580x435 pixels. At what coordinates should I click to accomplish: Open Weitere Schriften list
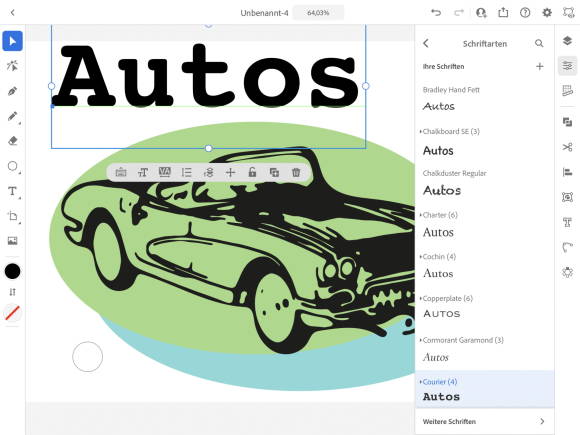(485, 421)
